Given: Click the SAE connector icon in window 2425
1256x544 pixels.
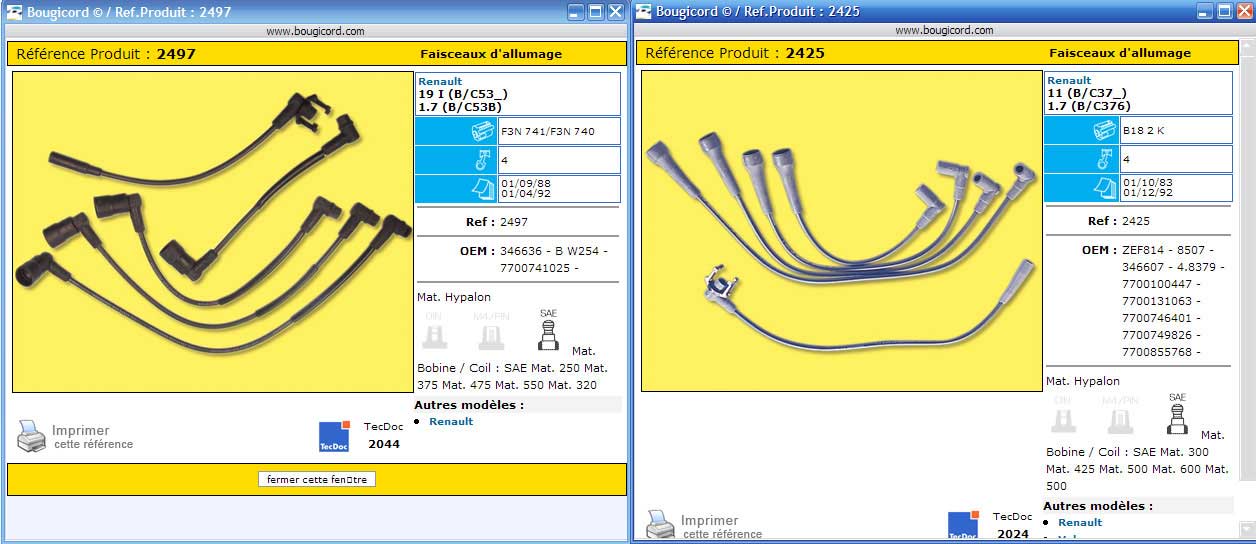Looking at the screenshot, I should click(1177, 414).
